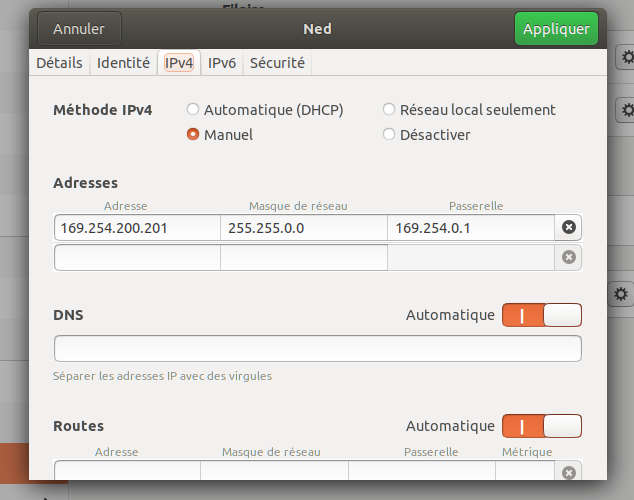Click the 255.255.0.0 netmask field
The image size is (634, 500).
coord(303,228)
